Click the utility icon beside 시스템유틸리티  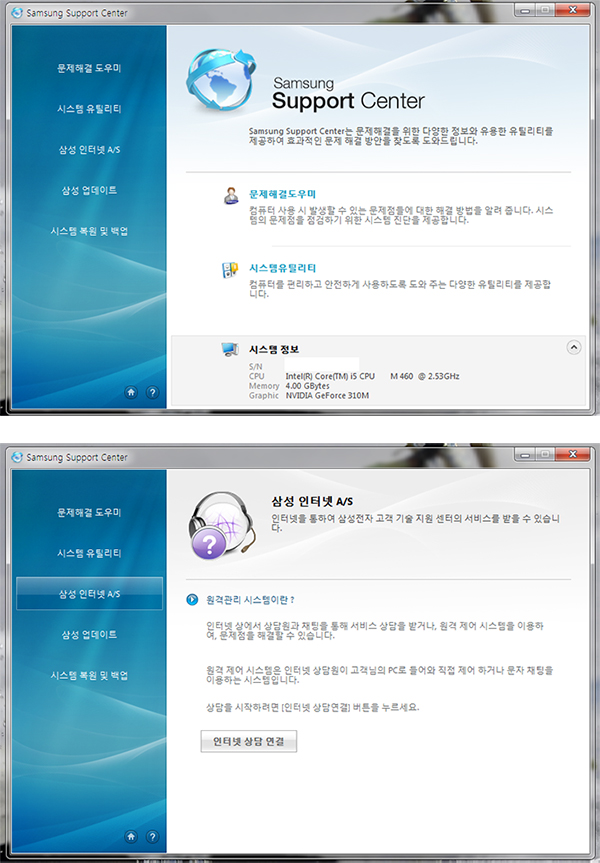tap(230, 270)
